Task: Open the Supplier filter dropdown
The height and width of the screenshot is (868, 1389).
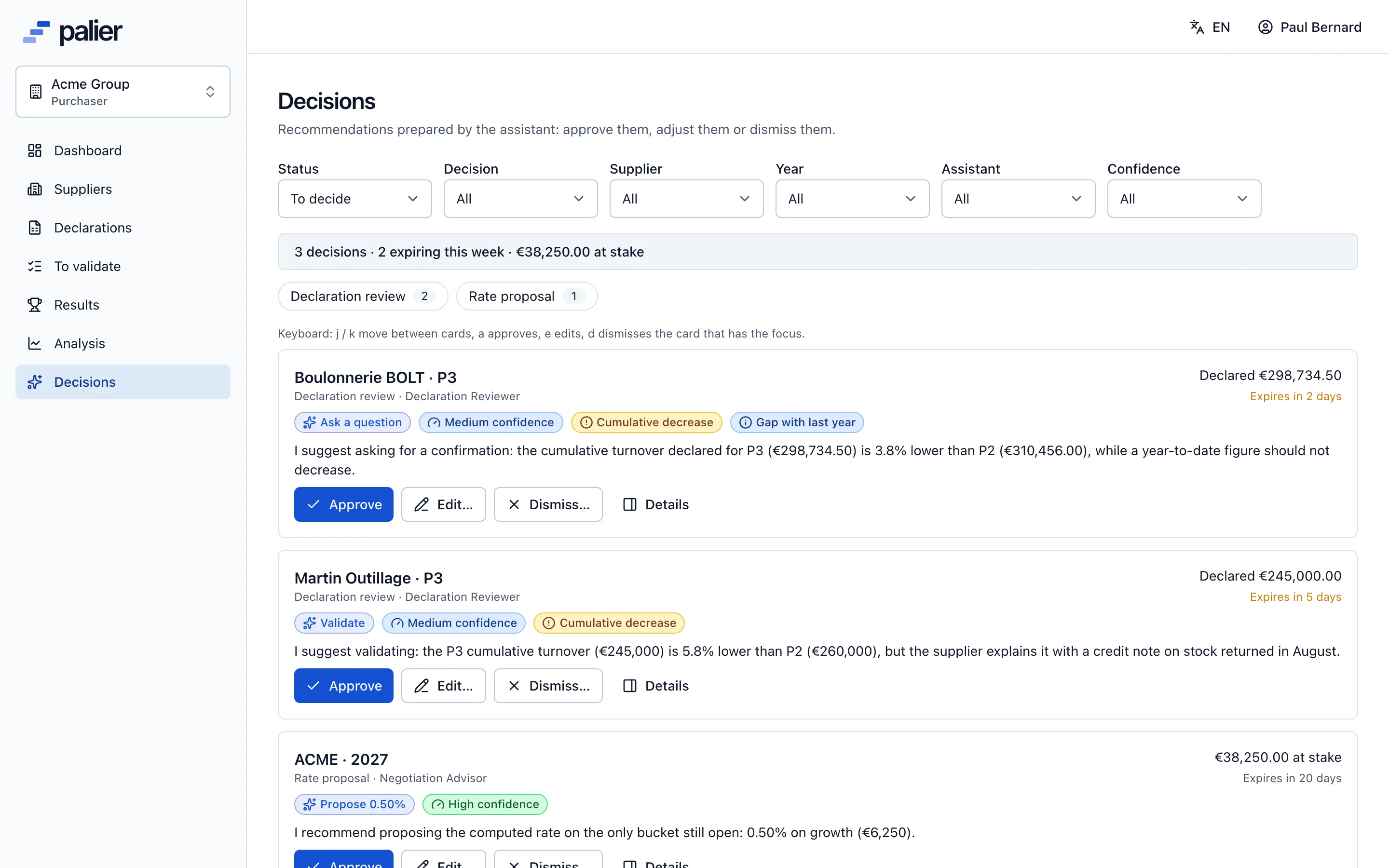Action: pos(686,199)
